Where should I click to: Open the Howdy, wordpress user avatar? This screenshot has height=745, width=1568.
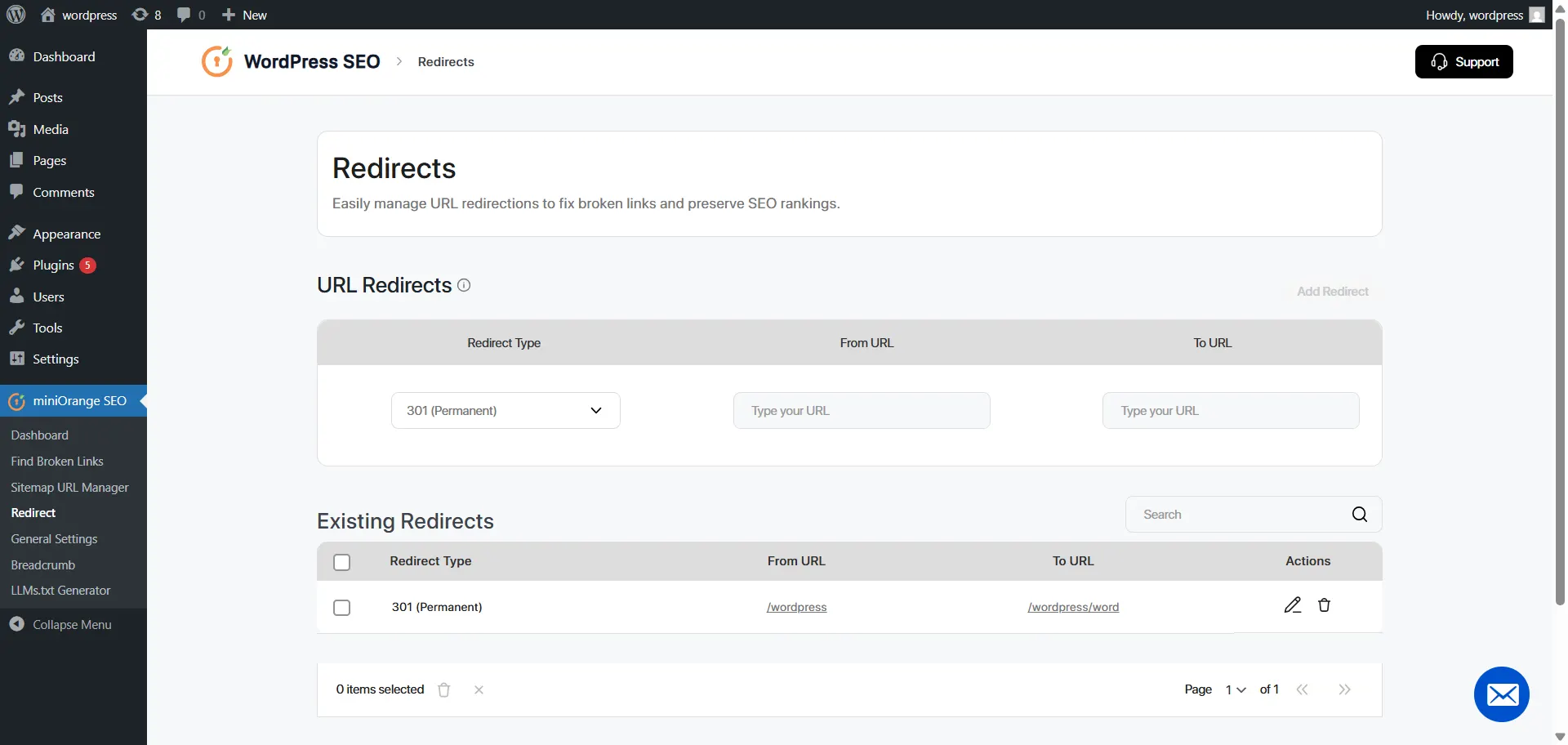tap(1537, 15)
